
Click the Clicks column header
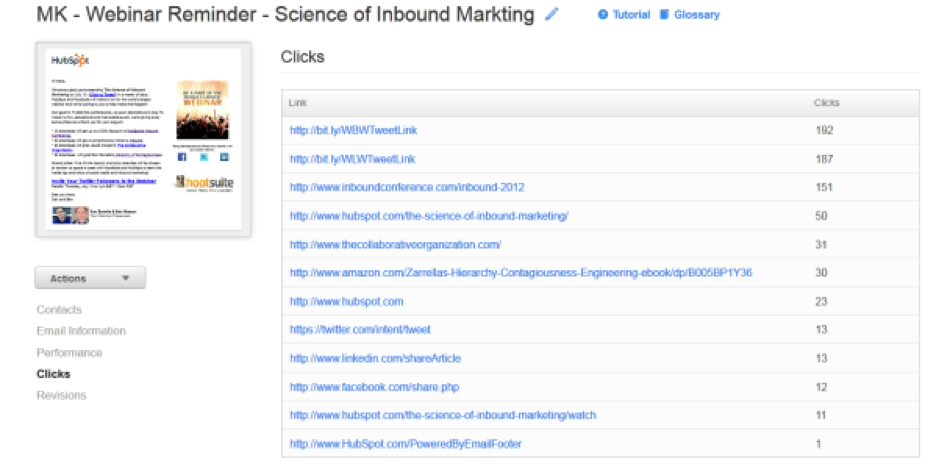pos(826,103)
